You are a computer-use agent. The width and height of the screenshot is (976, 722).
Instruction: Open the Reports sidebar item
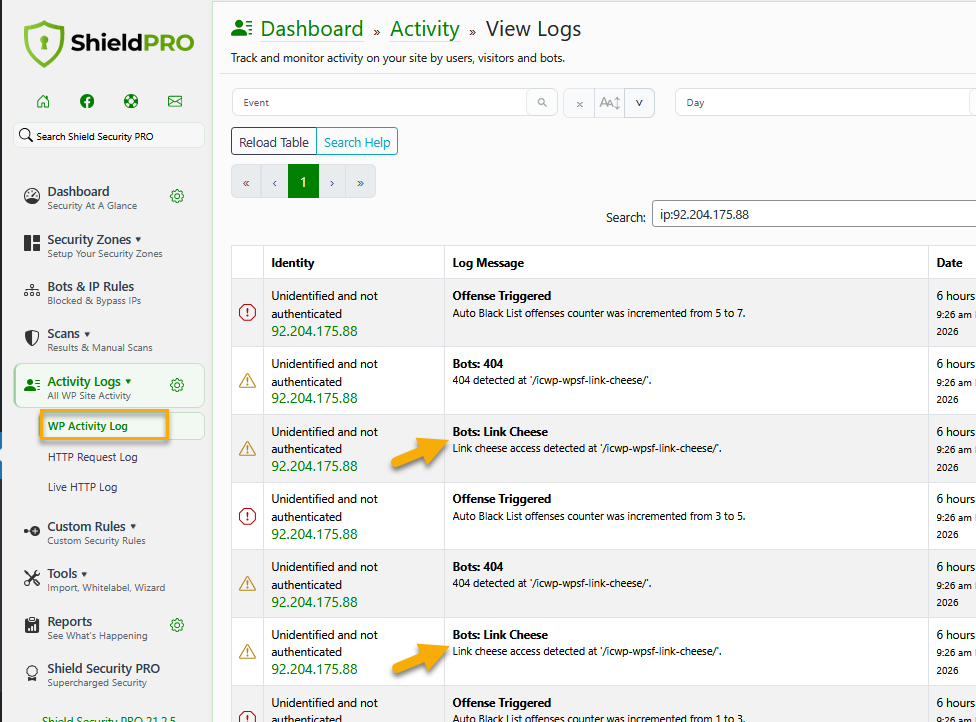coord(97,627)
